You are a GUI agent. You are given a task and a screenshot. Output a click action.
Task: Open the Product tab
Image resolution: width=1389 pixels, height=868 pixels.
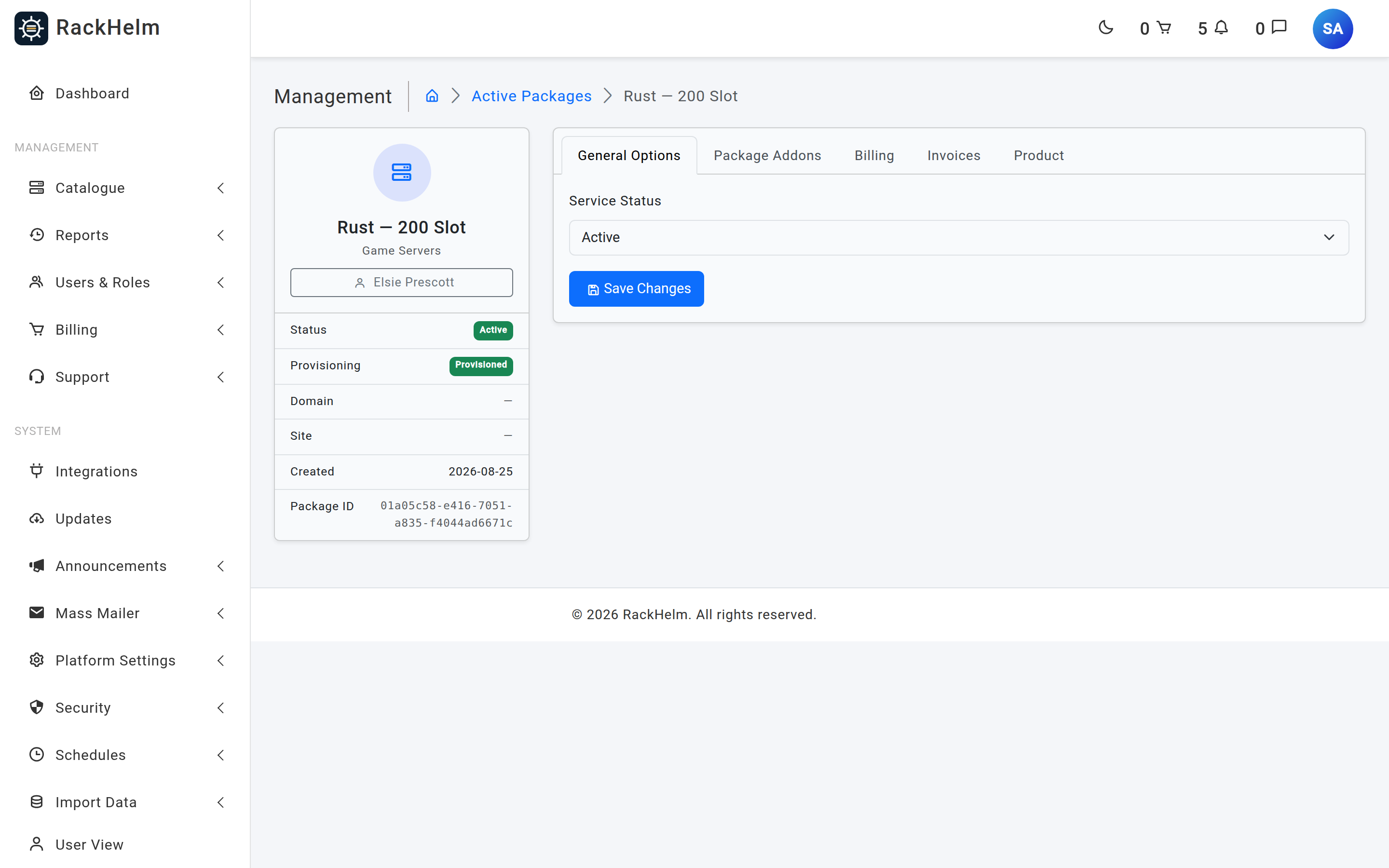[1038, 156]
